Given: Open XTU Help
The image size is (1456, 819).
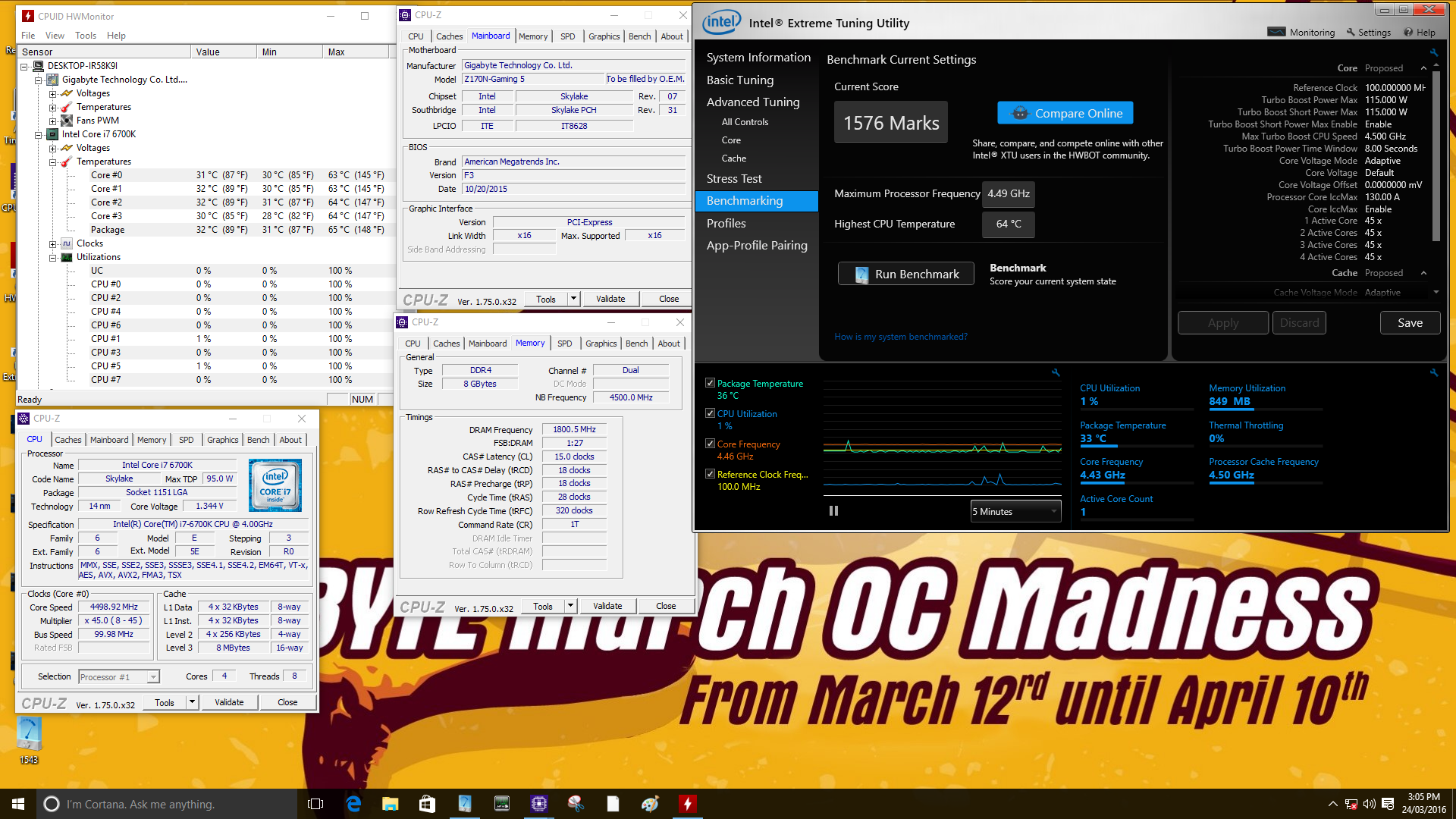Looking at the screenshot, I should coord(1419,33).
